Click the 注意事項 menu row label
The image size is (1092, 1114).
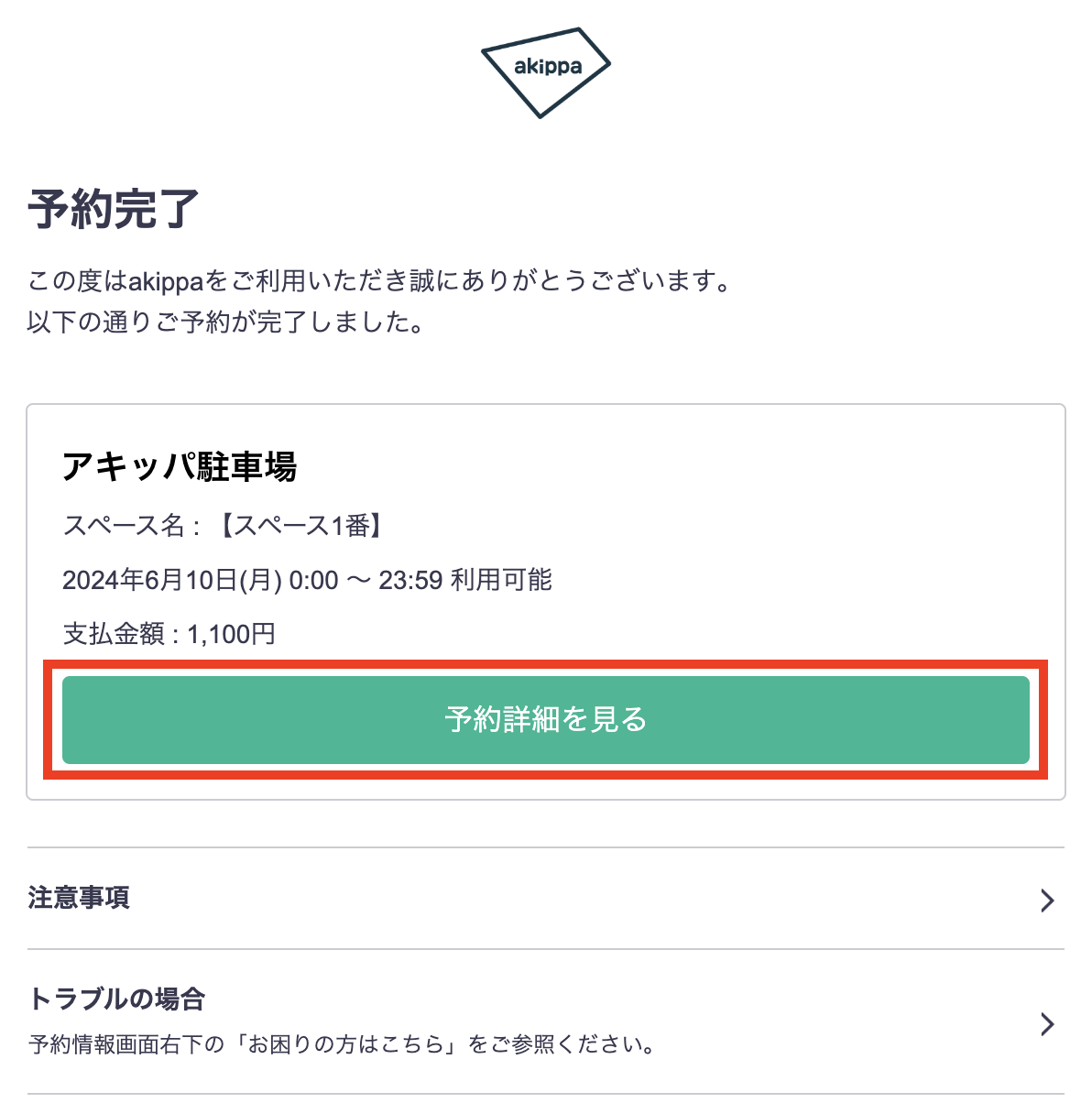79,899
